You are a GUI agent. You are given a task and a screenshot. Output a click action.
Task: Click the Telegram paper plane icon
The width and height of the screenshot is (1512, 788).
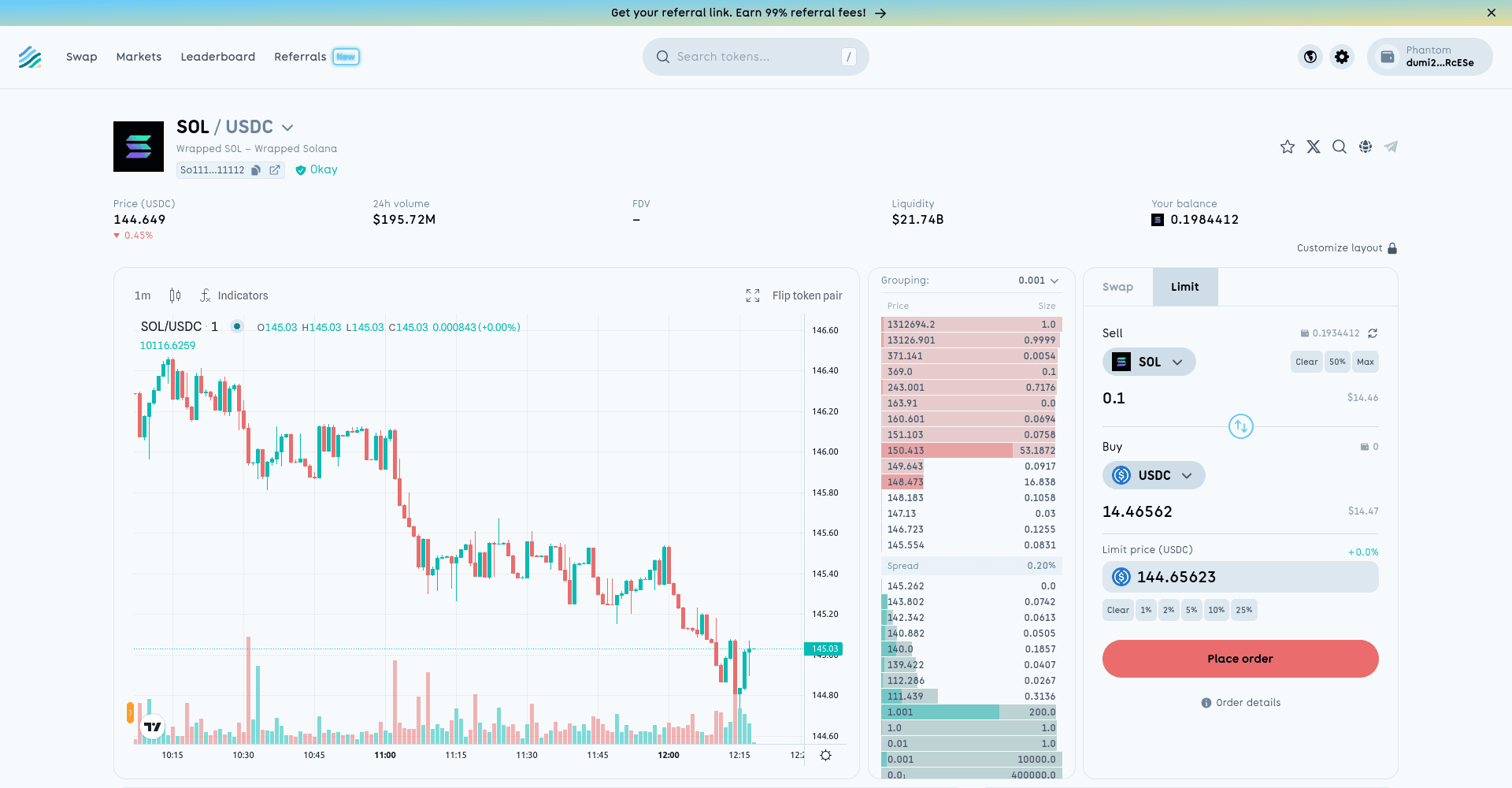pyautogui.click(x=1391, y=147)
